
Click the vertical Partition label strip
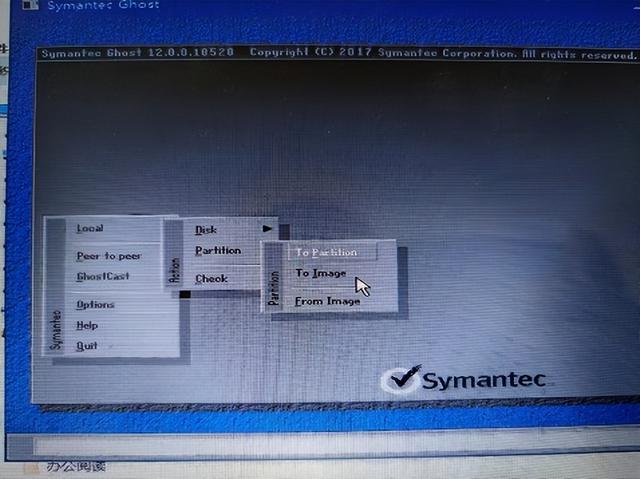click(273, 277)
